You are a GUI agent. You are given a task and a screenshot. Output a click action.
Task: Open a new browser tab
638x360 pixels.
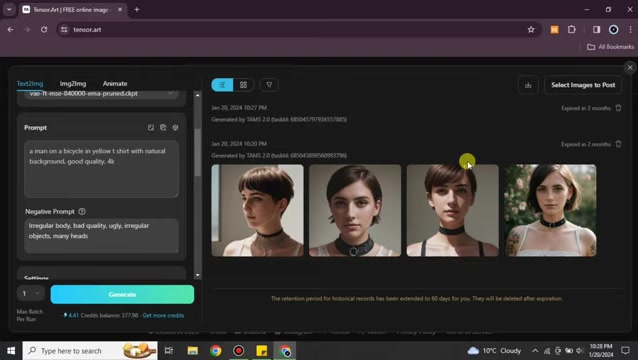[137, 9]
